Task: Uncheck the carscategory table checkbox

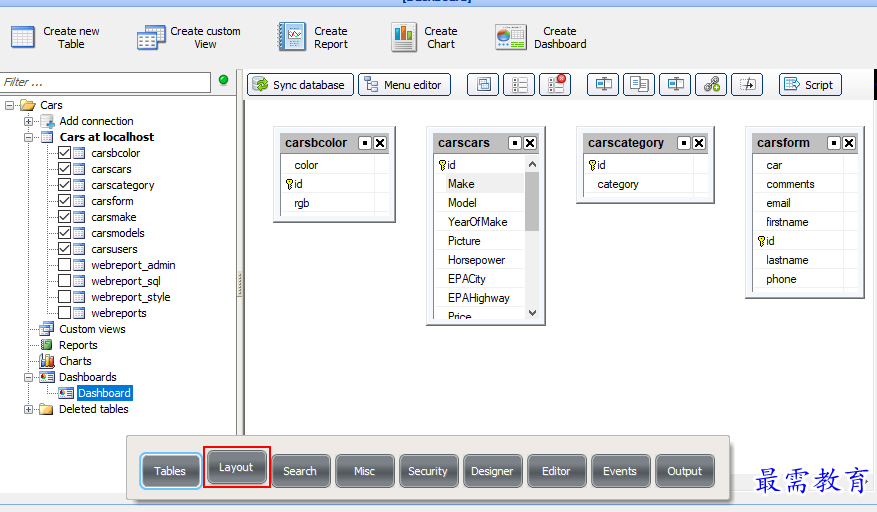Action: 64,185
